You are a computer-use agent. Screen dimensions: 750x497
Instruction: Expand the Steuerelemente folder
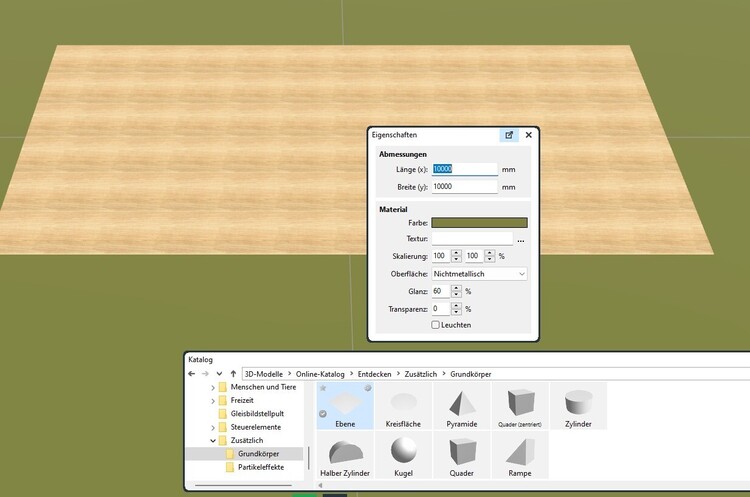point(213,428)
